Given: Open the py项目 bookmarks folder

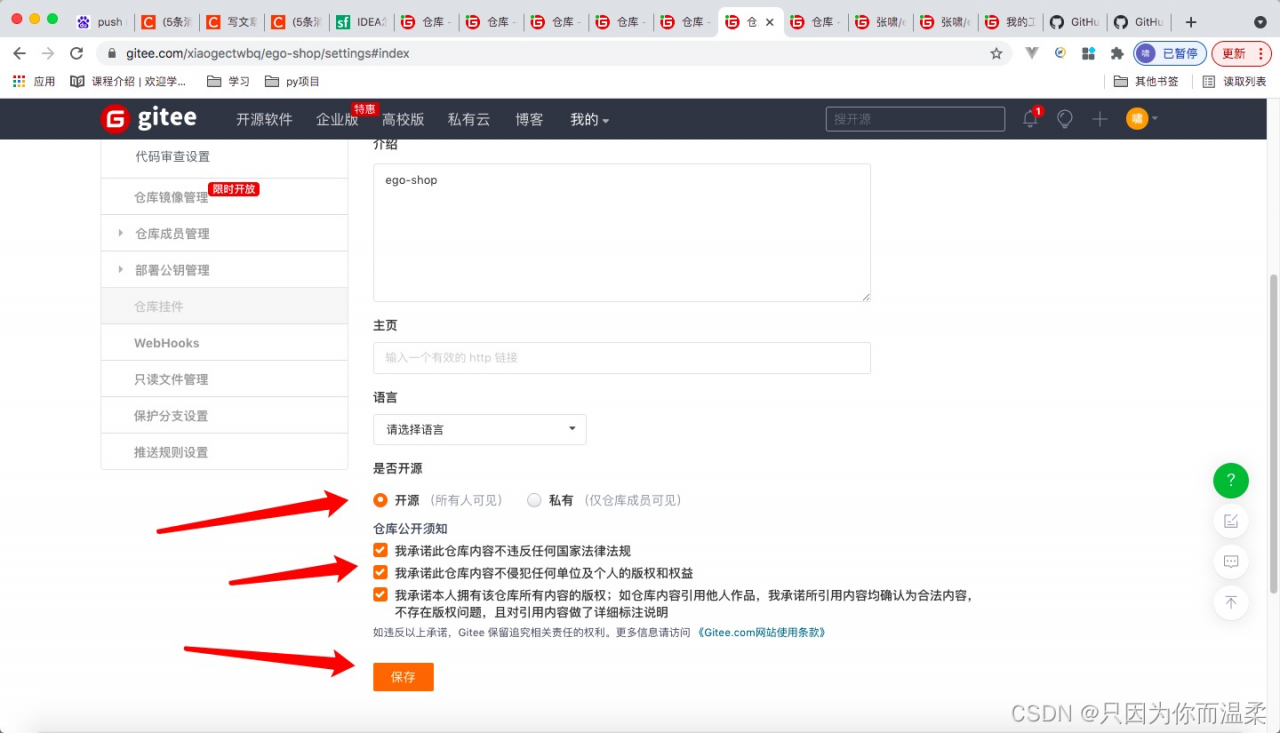Looking at the screenshot, I should click(x=293, y=81).
